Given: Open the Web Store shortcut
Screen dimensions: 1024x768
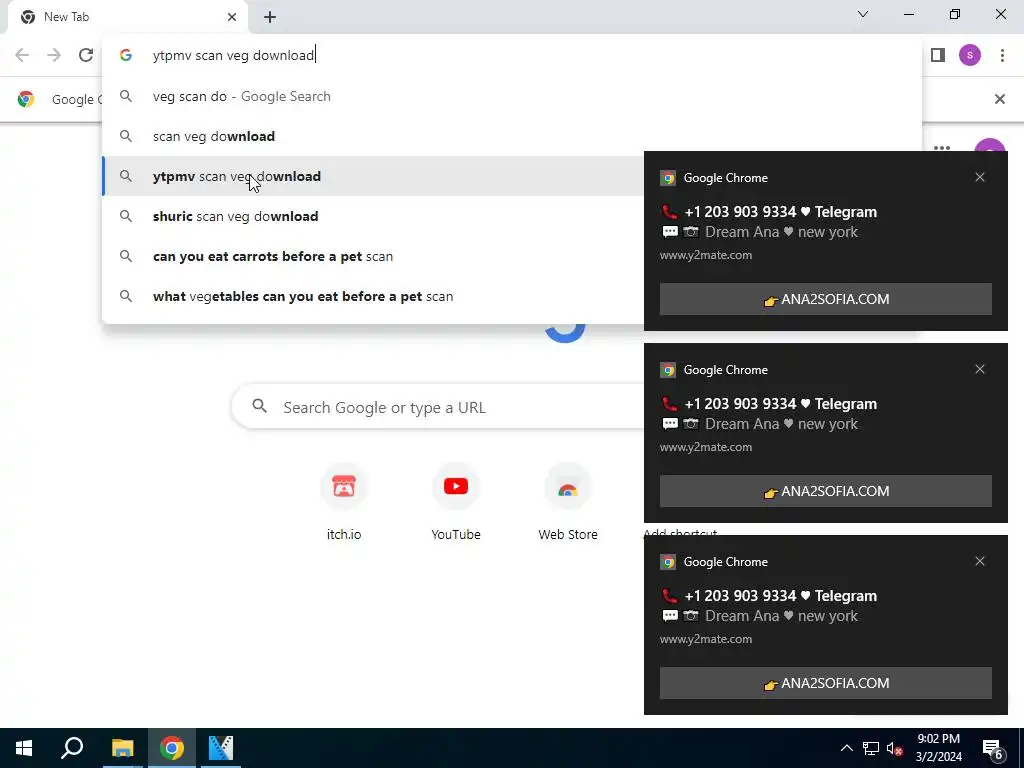Looking at the screenshot, I should point(568,502).
